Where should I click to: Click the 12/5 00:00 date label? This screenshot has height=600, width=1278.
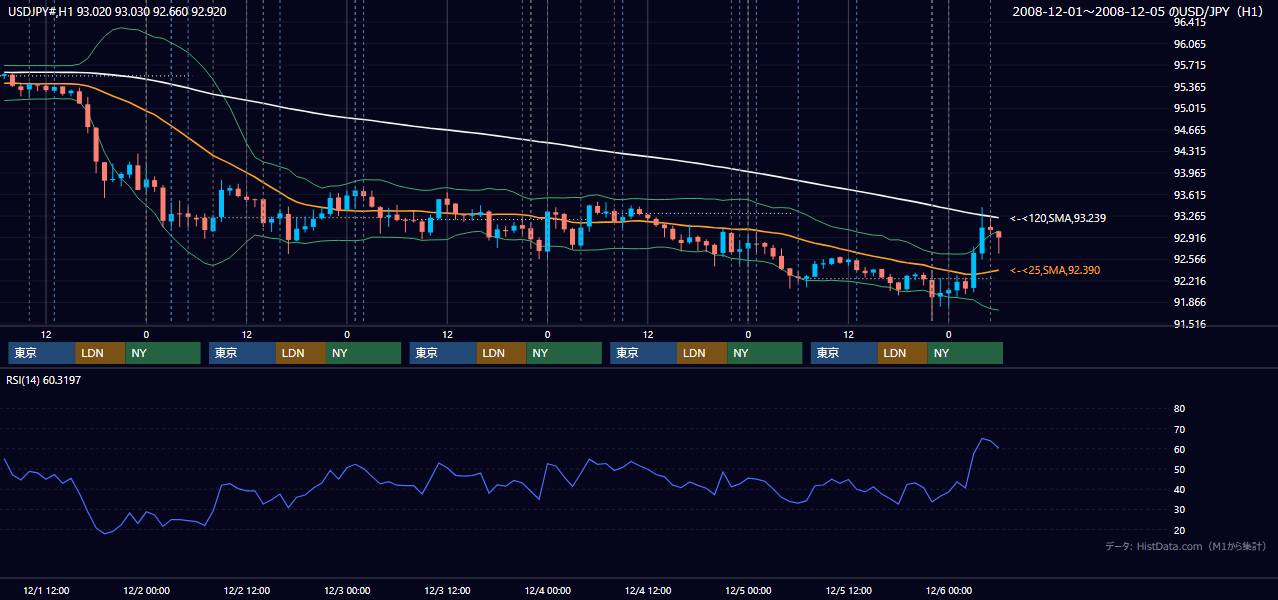click(748, 591)
